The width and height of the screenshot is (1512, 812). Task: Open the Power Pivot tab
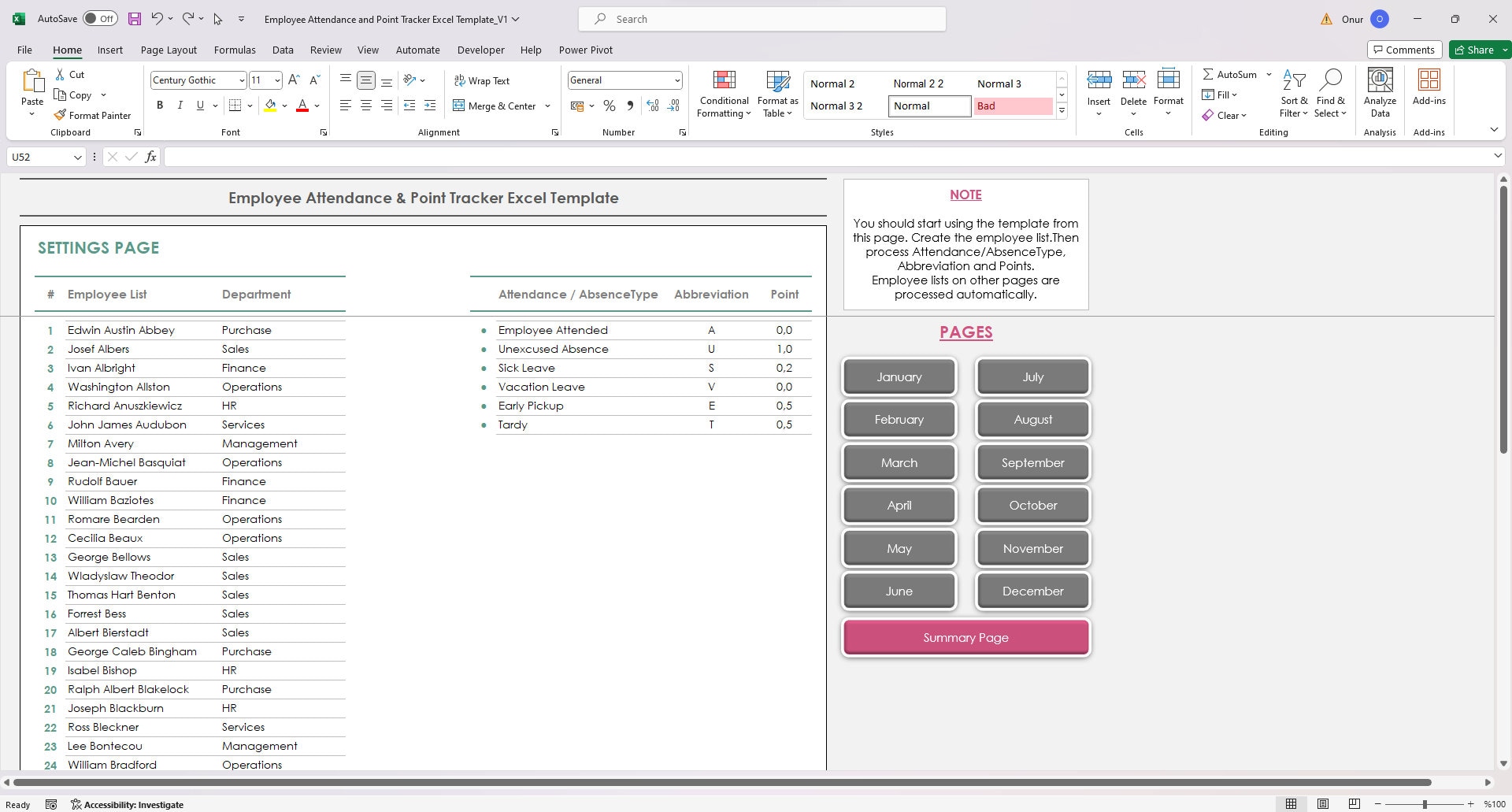click(586, 50)
